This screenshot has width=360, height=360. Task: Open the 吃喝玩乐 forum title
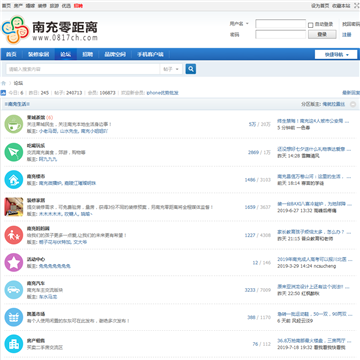tap(36, 146)
